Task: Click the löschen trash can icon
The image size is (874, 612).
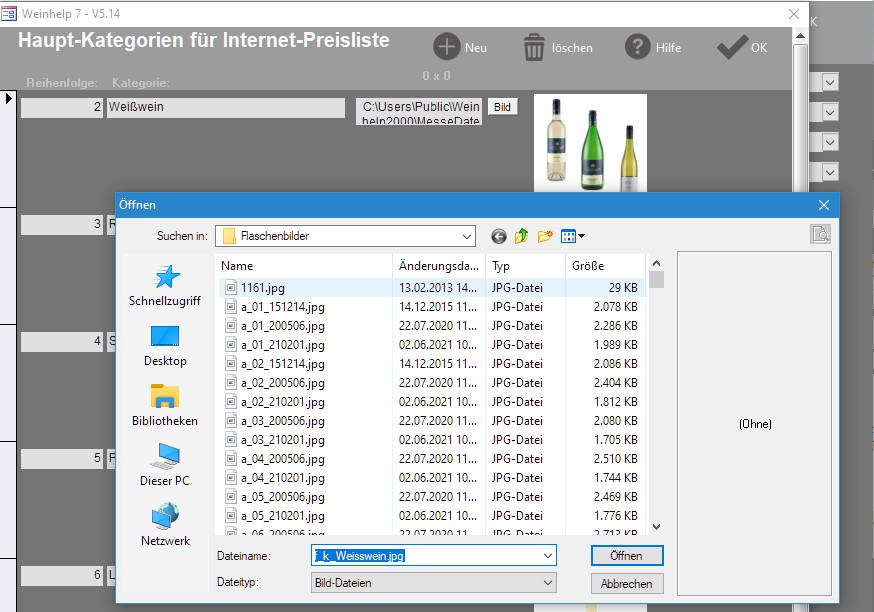Action: (x=534, y=47)
